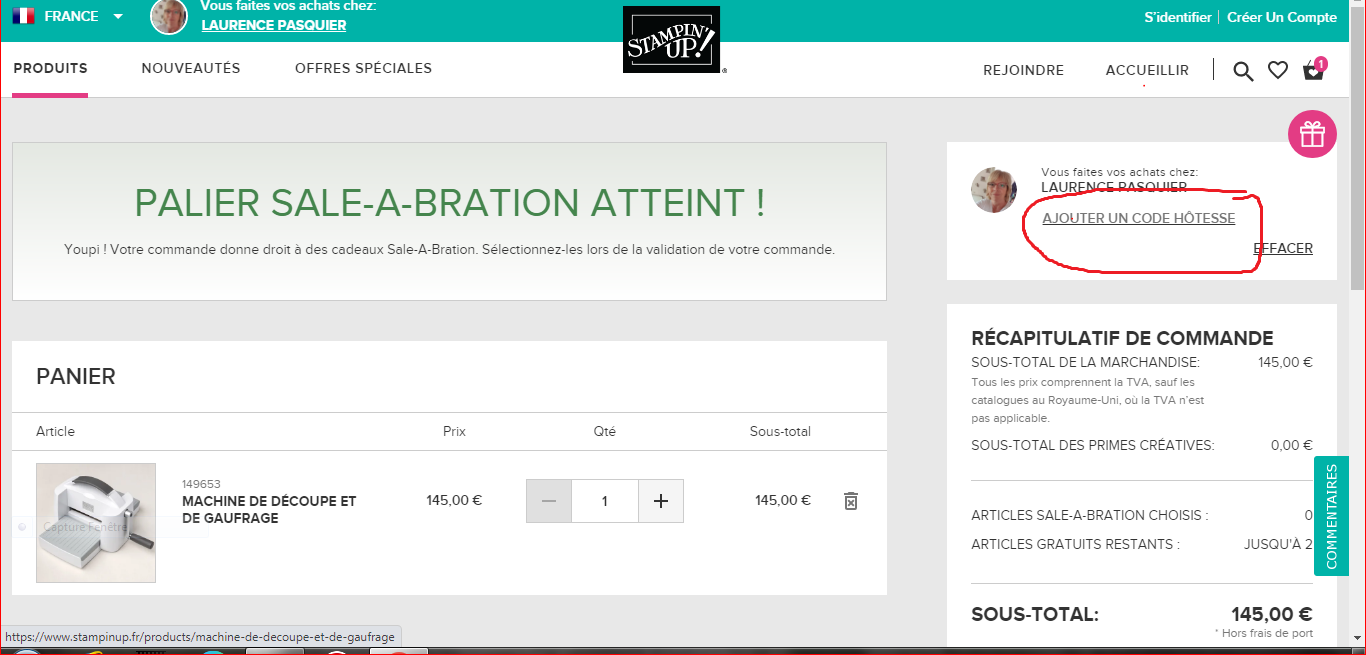Open the search magnifier icon
Screen dimensions: 1366x655
(x=1243, y=71)
